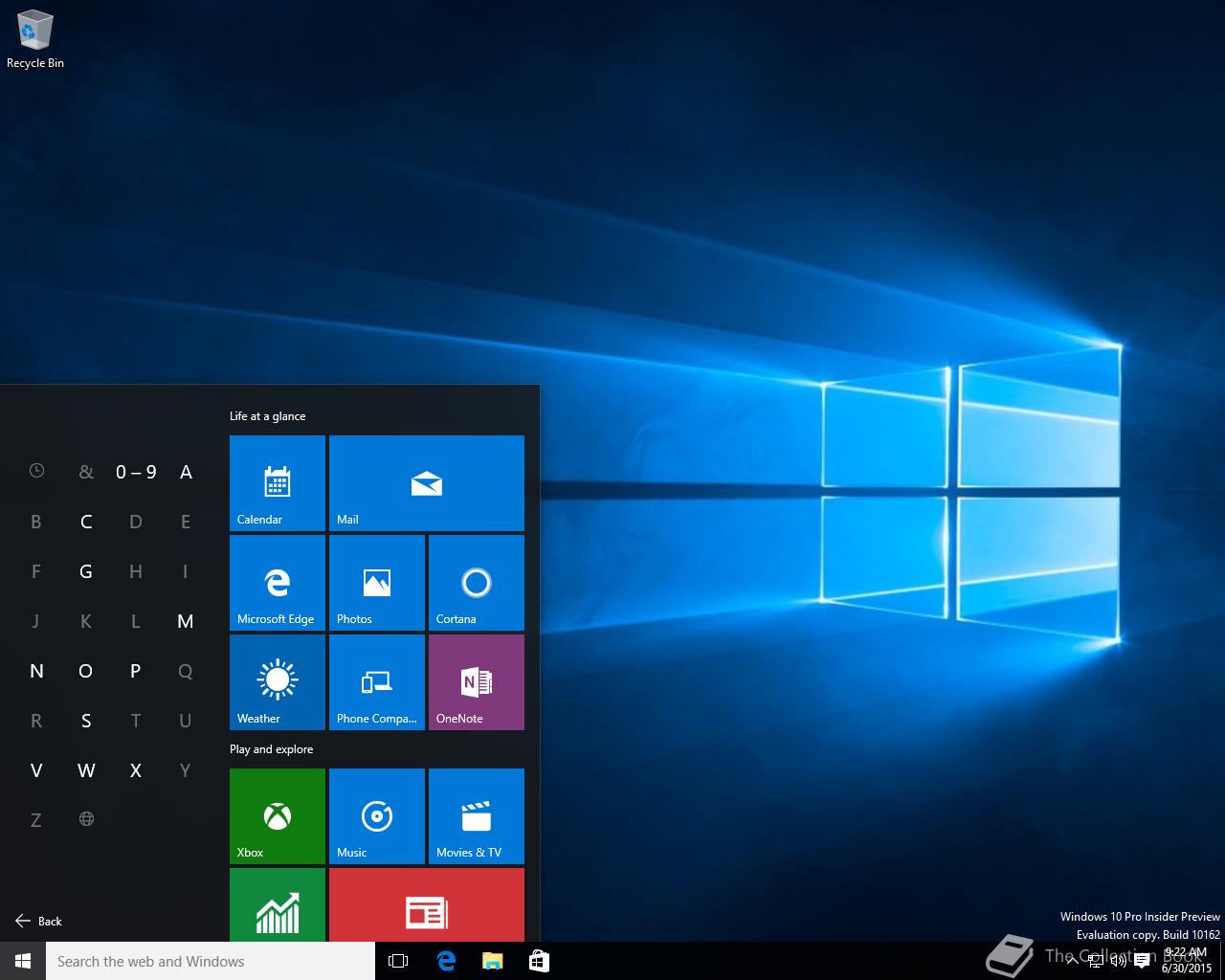Show hidden system tray icons
Screen dimensions: 1225x980
(1072, 961)
